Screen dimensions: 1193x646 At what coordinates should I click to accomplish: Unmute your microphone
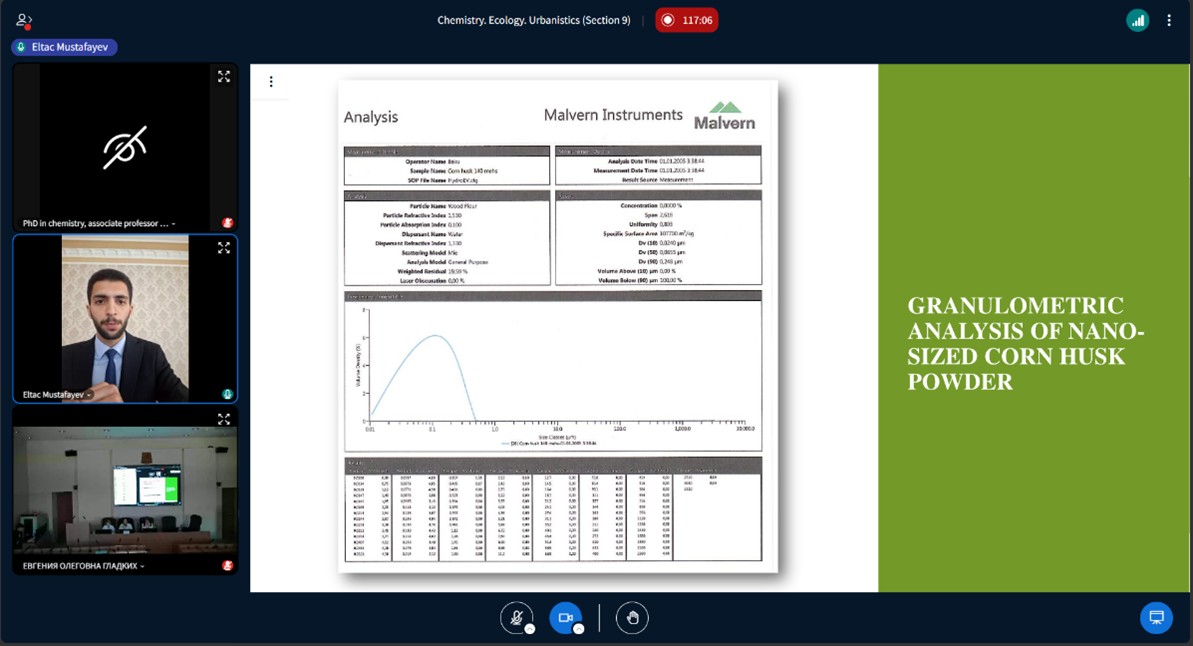pyautogui.click(x=516, y=618)
